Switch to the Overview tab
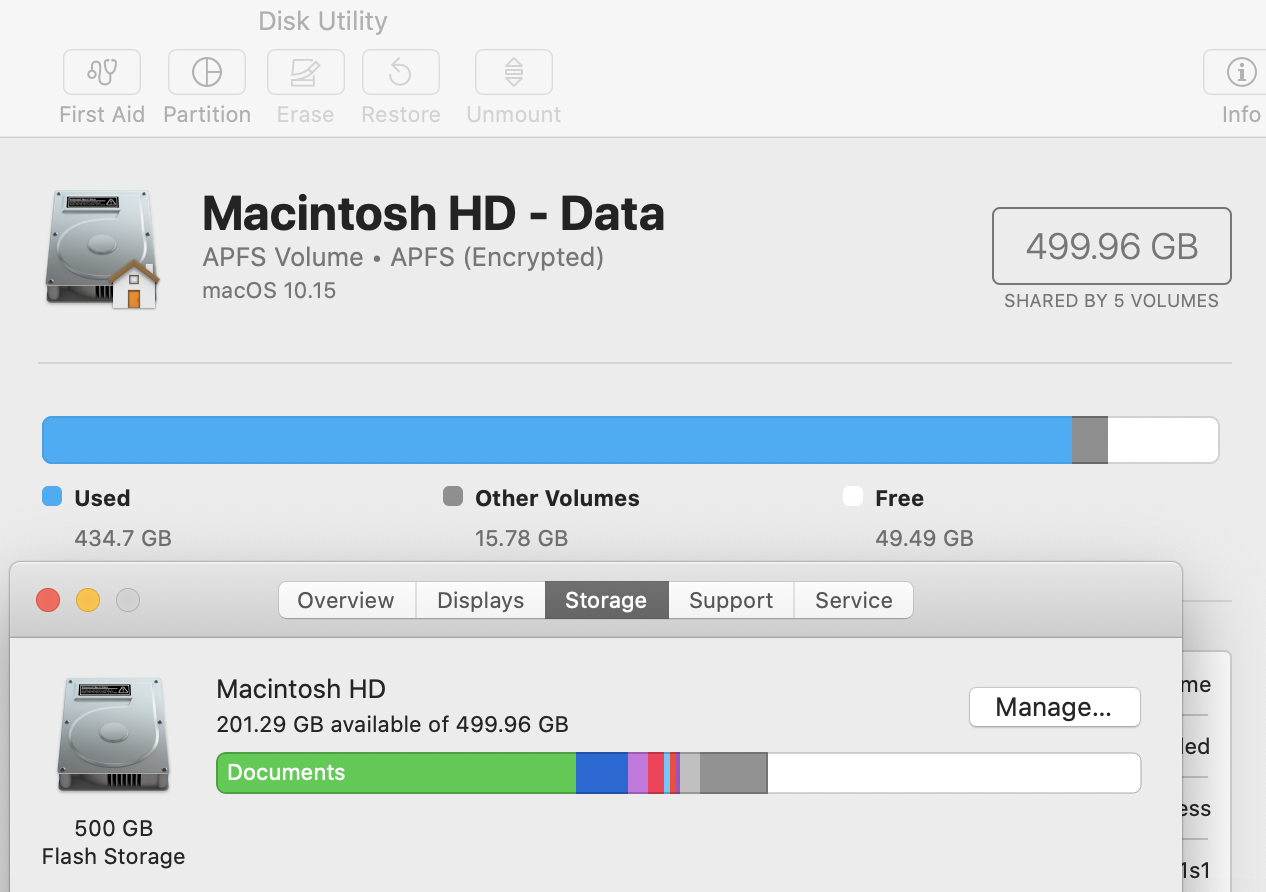The height and width of the screenshot is (892, 1266). (346, 600)
